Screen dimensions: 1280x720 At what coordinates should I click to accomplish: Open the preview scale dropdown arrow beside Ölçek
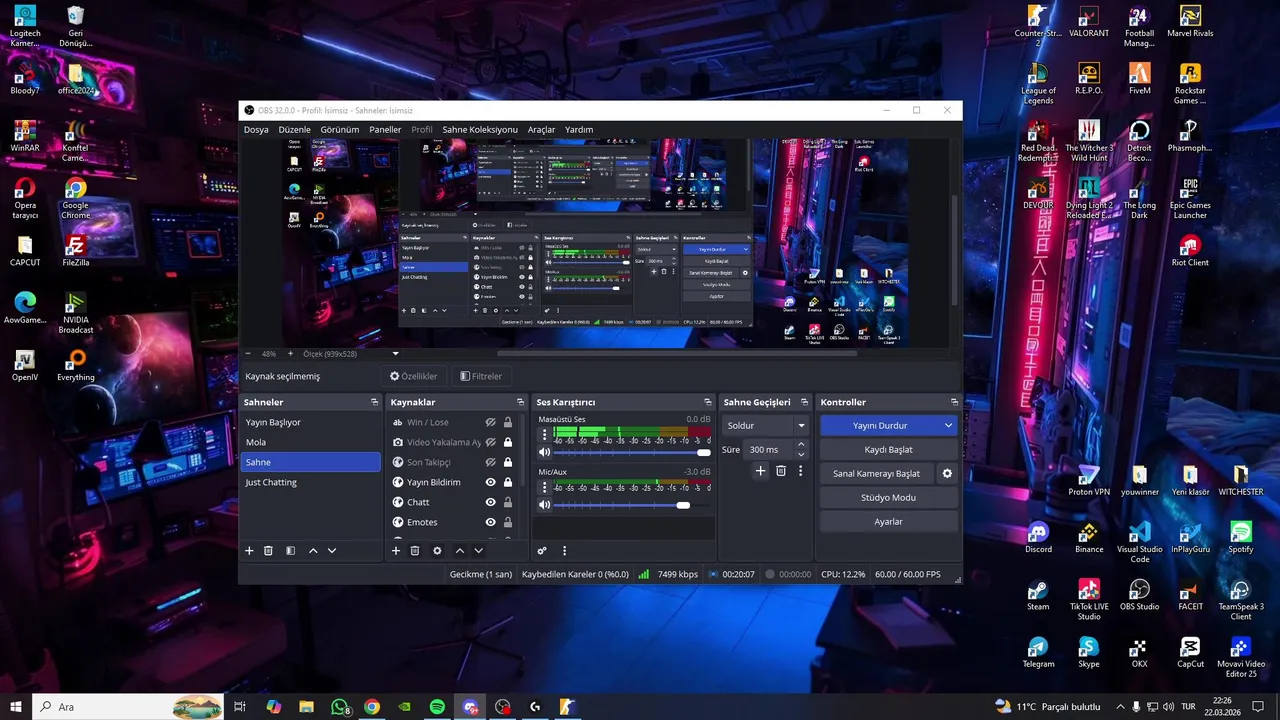pyautogui.click(x=395, y=354)
